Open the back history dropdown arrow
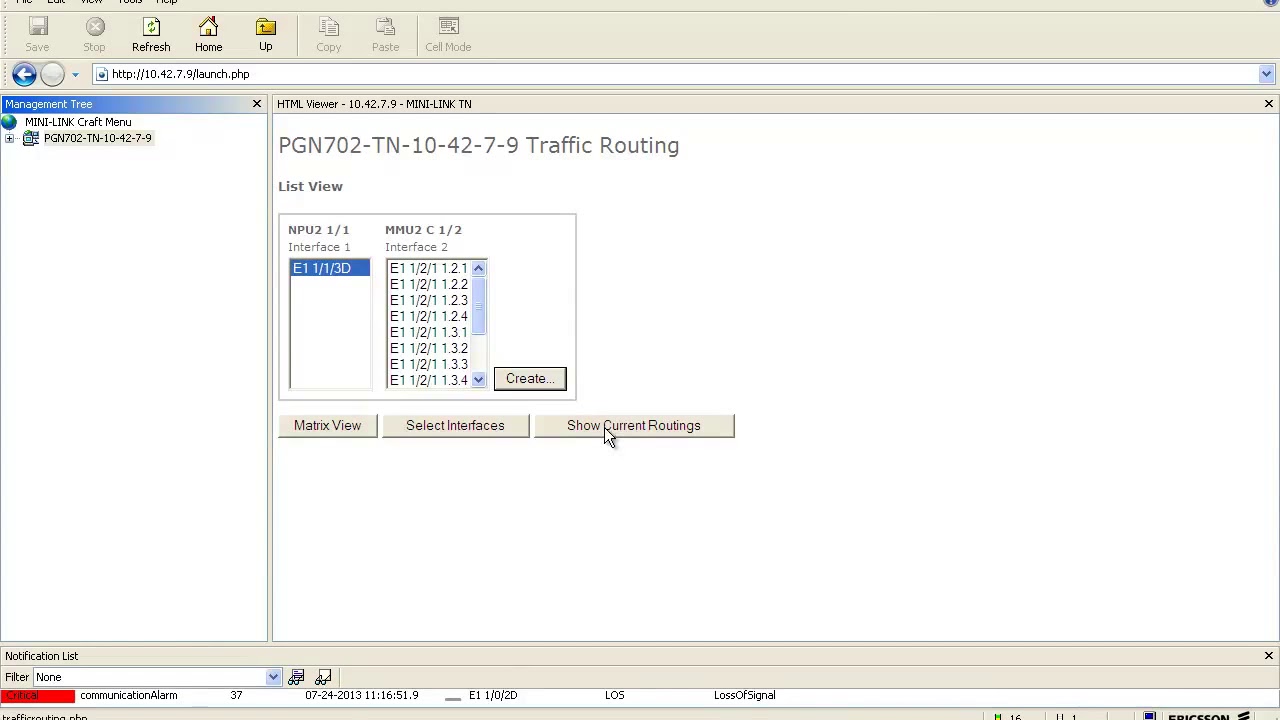The width and height of the screenshot is (1280, 720). click(x=74, y=74)
